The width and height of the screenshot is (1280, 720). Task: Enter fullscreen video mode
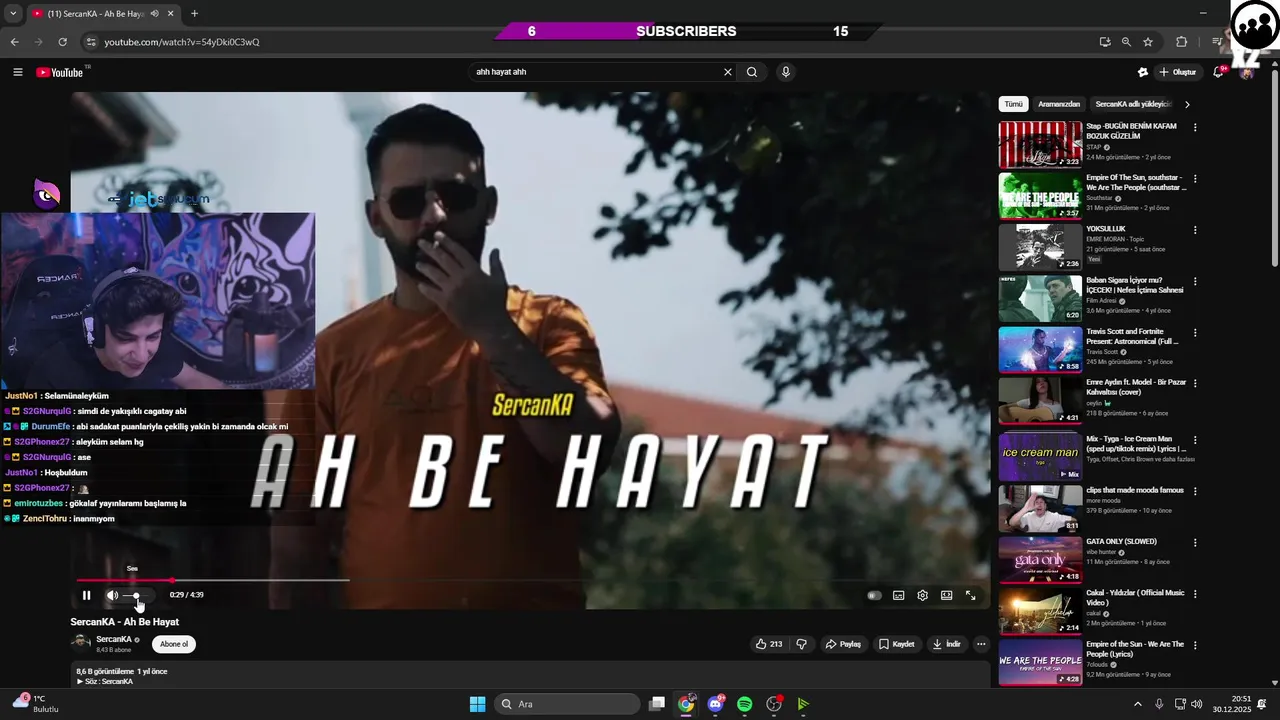coord(970,595)
